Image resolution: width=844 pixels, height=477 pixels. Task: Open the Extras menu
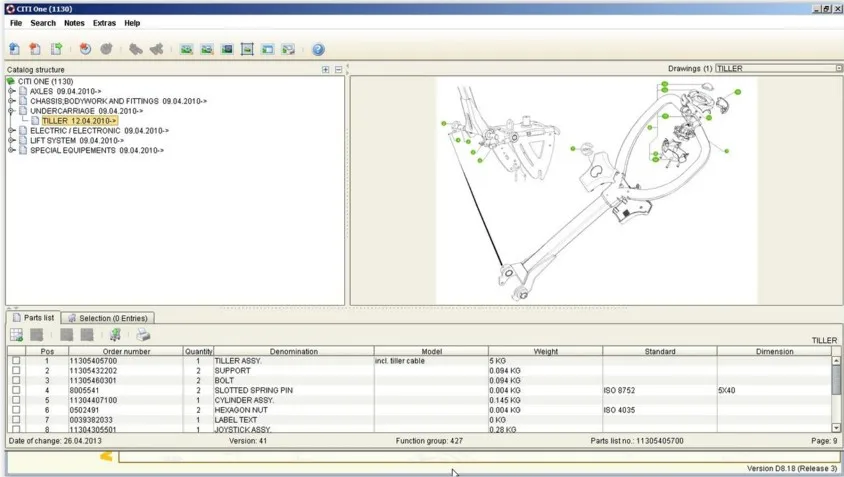pos(104,23)
